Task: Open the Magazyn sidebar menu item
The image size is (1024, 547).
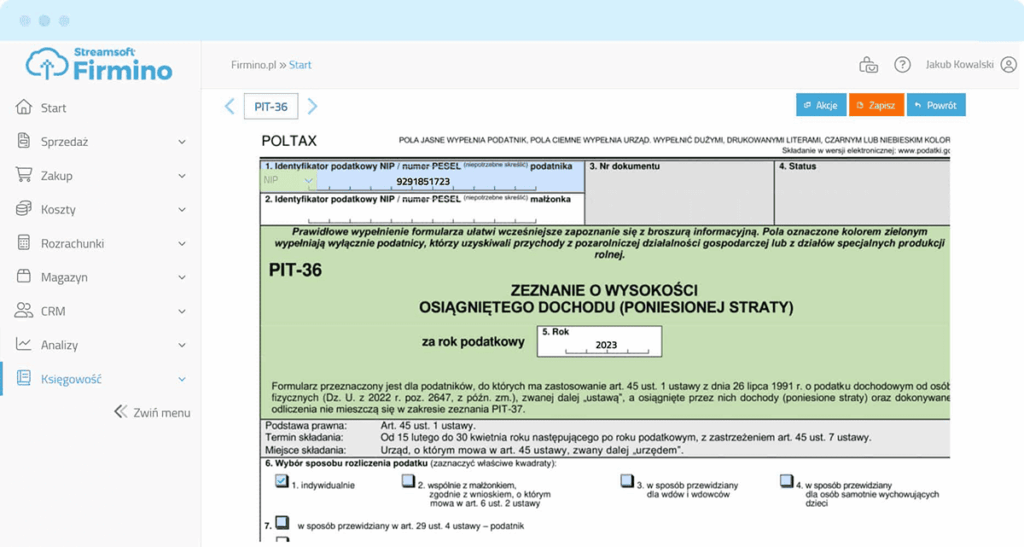Action: point(64,277)
